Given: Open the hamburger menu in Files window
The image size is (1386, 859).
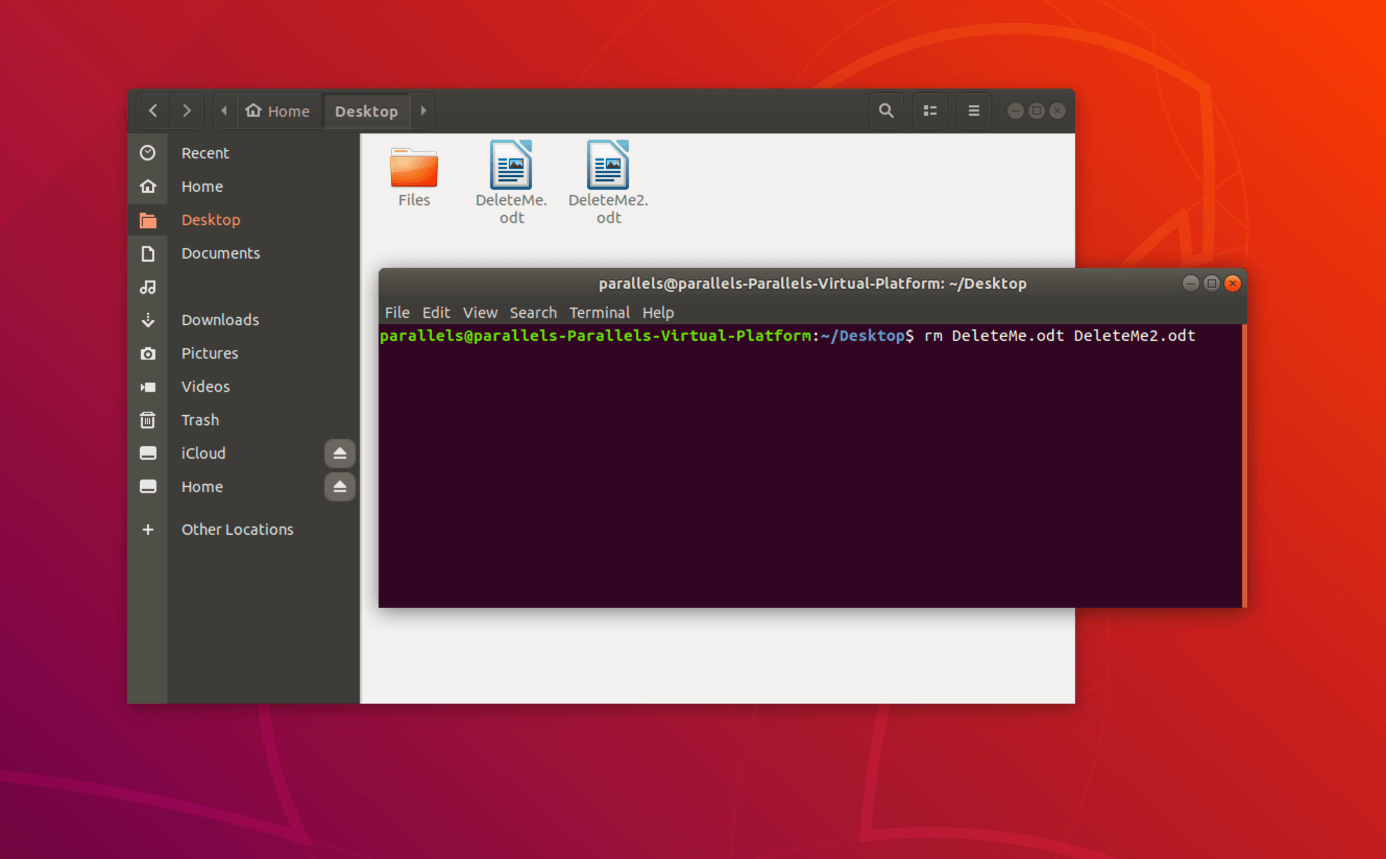Looking at the screenshot, I should click(973, 110).
